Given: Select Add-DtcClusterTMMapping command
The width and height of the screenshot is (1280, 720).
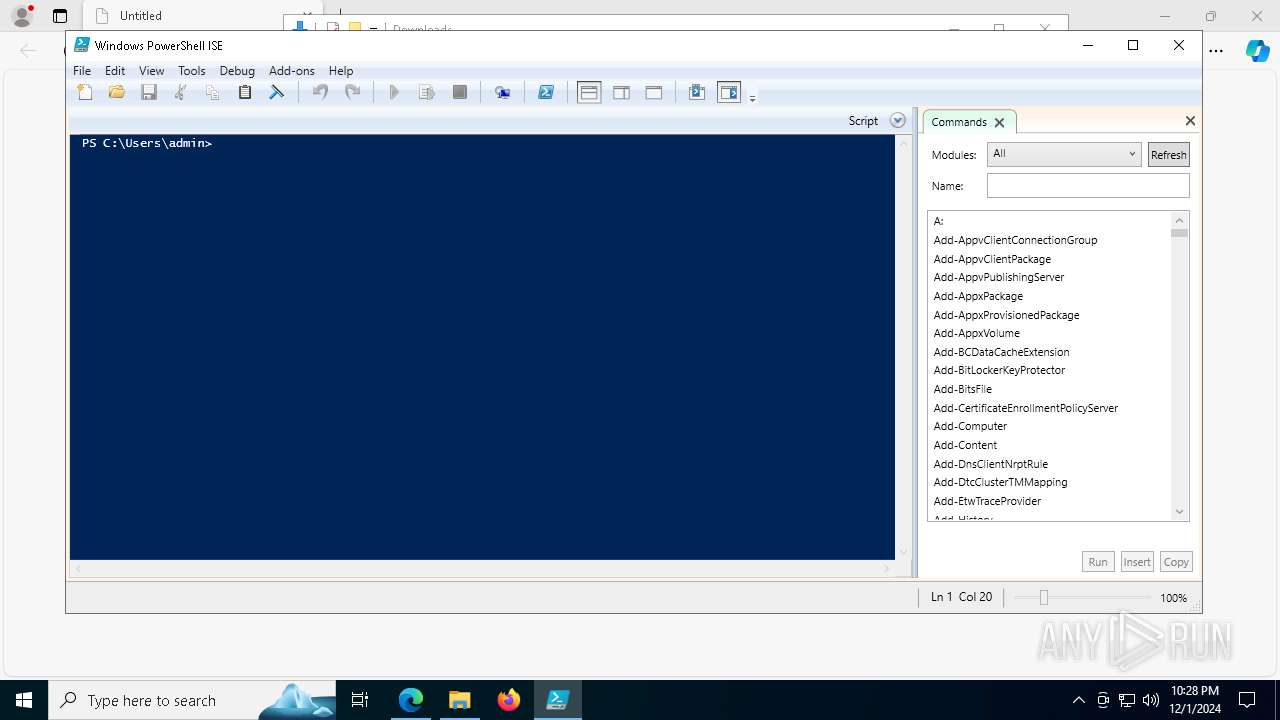Looking at the screenshot, I should click(x=1000, y=482).
